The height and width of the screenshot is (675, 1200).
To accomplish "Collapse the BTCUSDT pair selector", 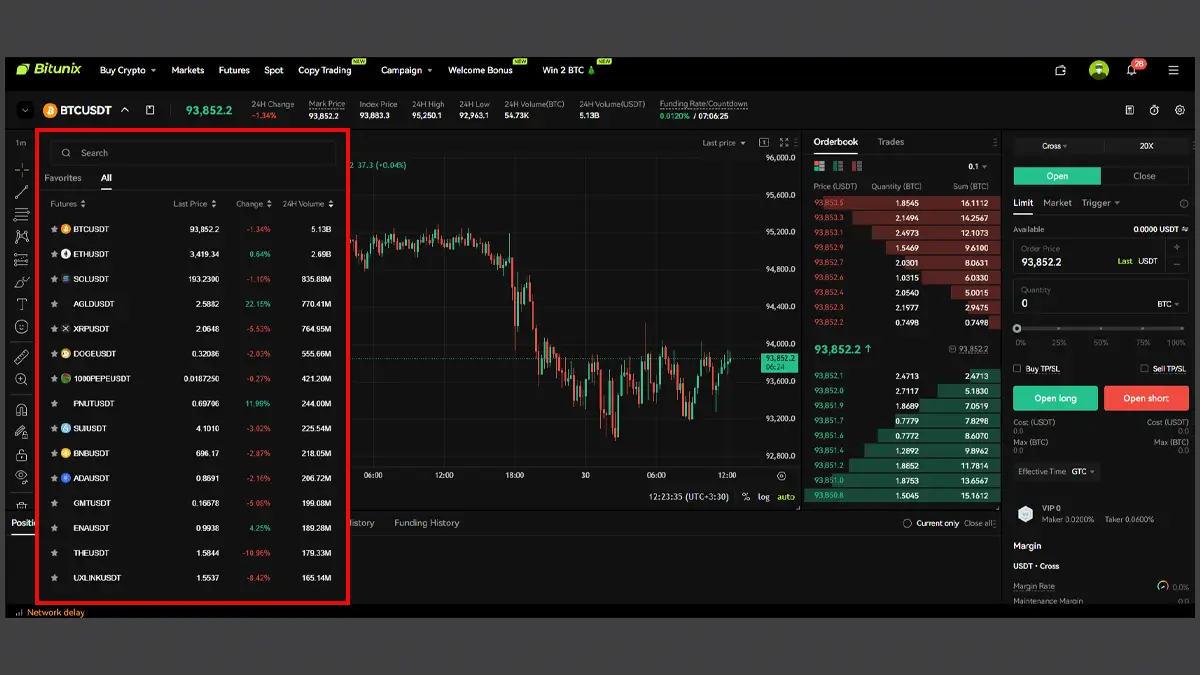I will point(125,110).
